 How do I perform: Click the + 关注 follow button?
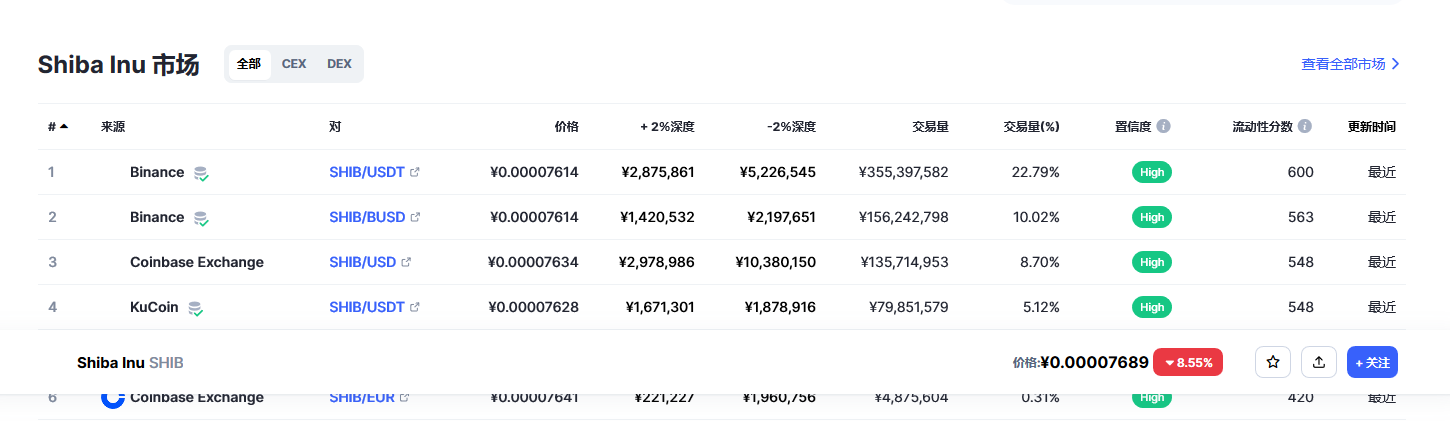[1372, 362]
